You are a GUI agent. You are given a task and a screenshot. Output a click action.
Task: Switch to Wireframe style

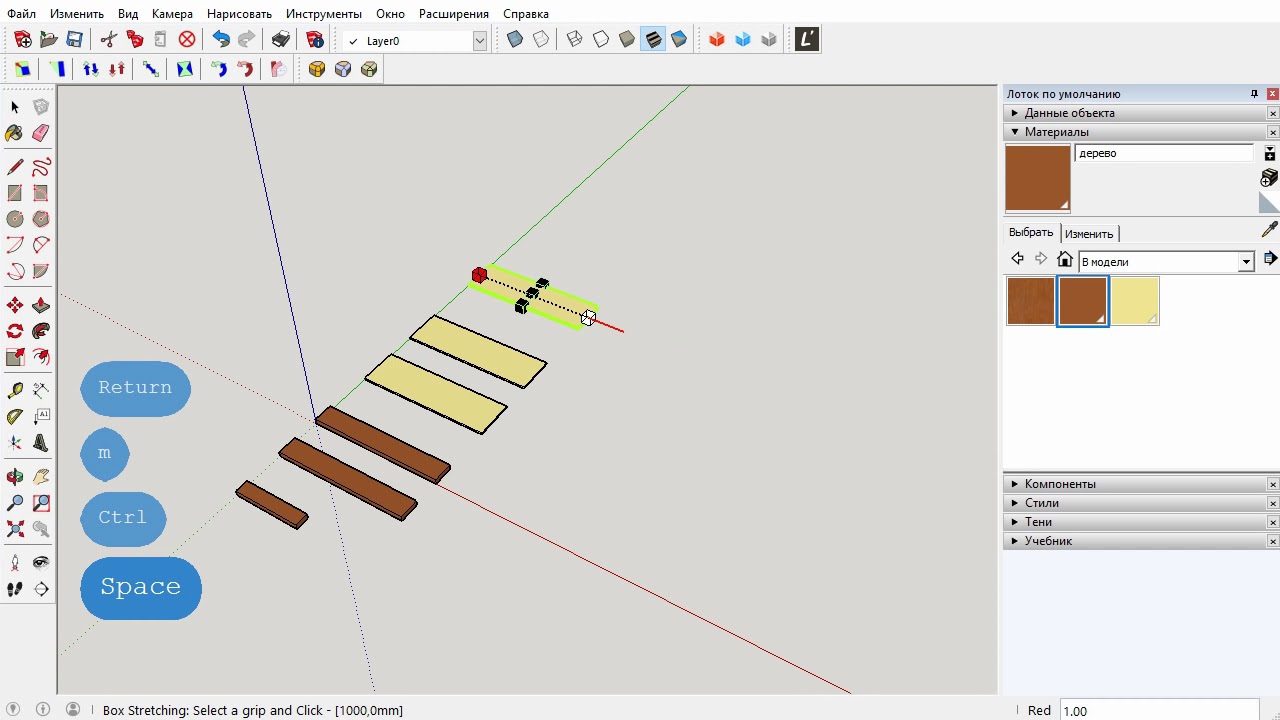(575, 40)
